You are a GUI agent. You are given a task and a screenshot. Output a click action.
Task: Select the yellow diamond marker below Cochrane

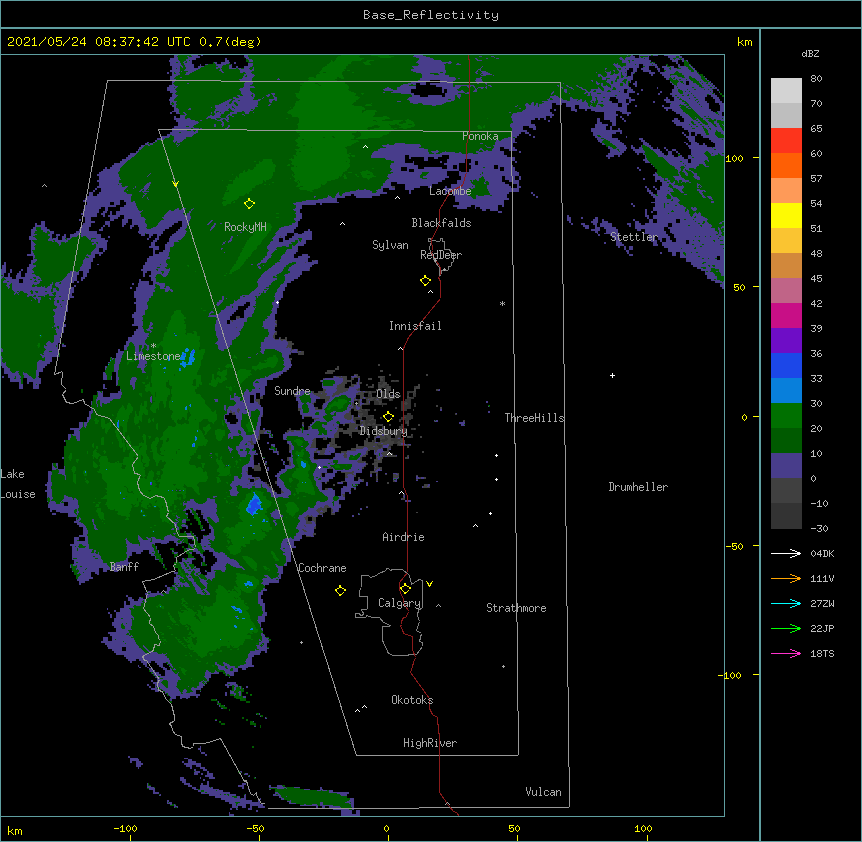click(x=340, y=590)
